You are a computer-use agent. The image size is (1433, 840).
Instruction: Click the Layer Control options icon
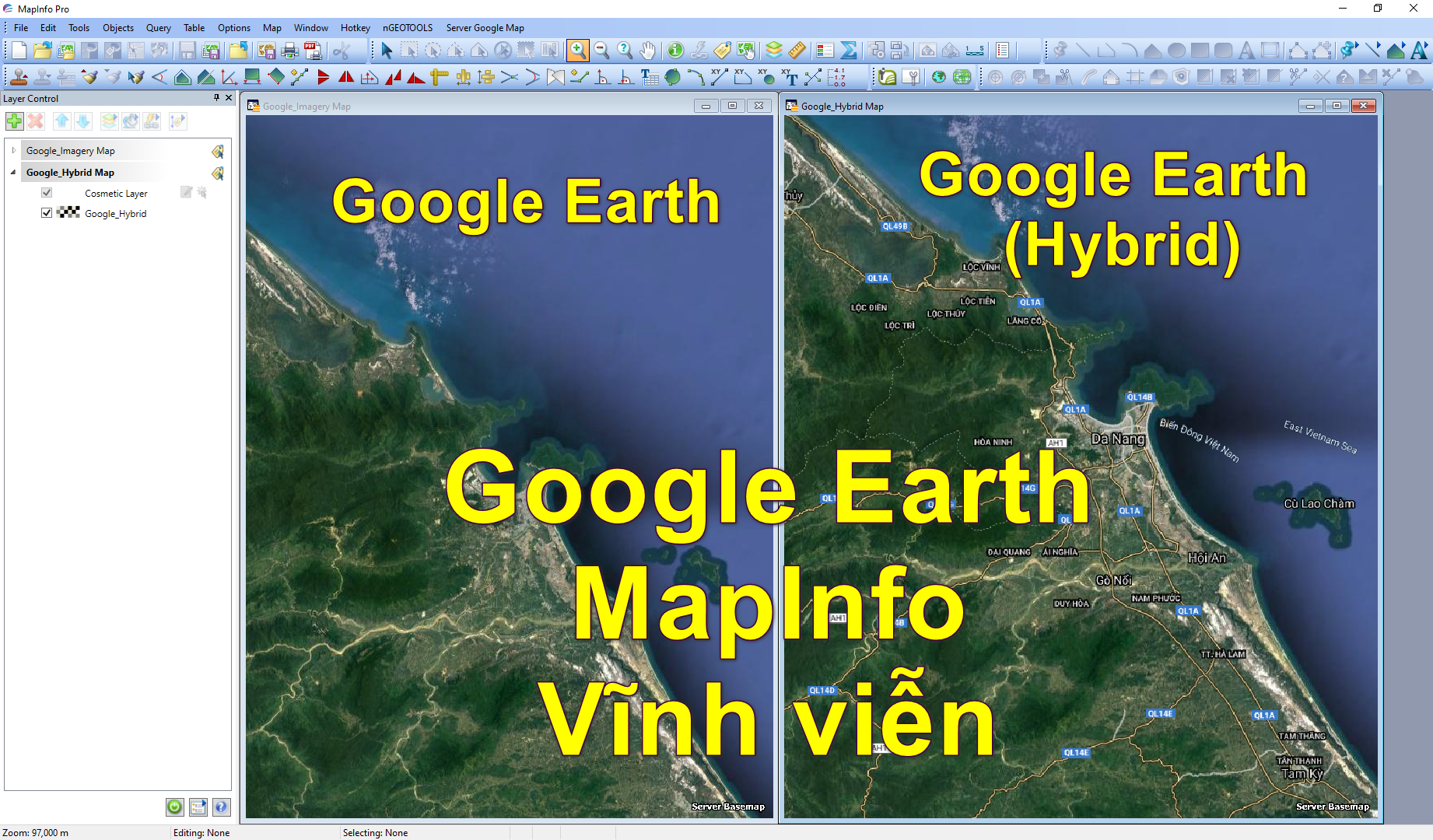pos(198,807)
